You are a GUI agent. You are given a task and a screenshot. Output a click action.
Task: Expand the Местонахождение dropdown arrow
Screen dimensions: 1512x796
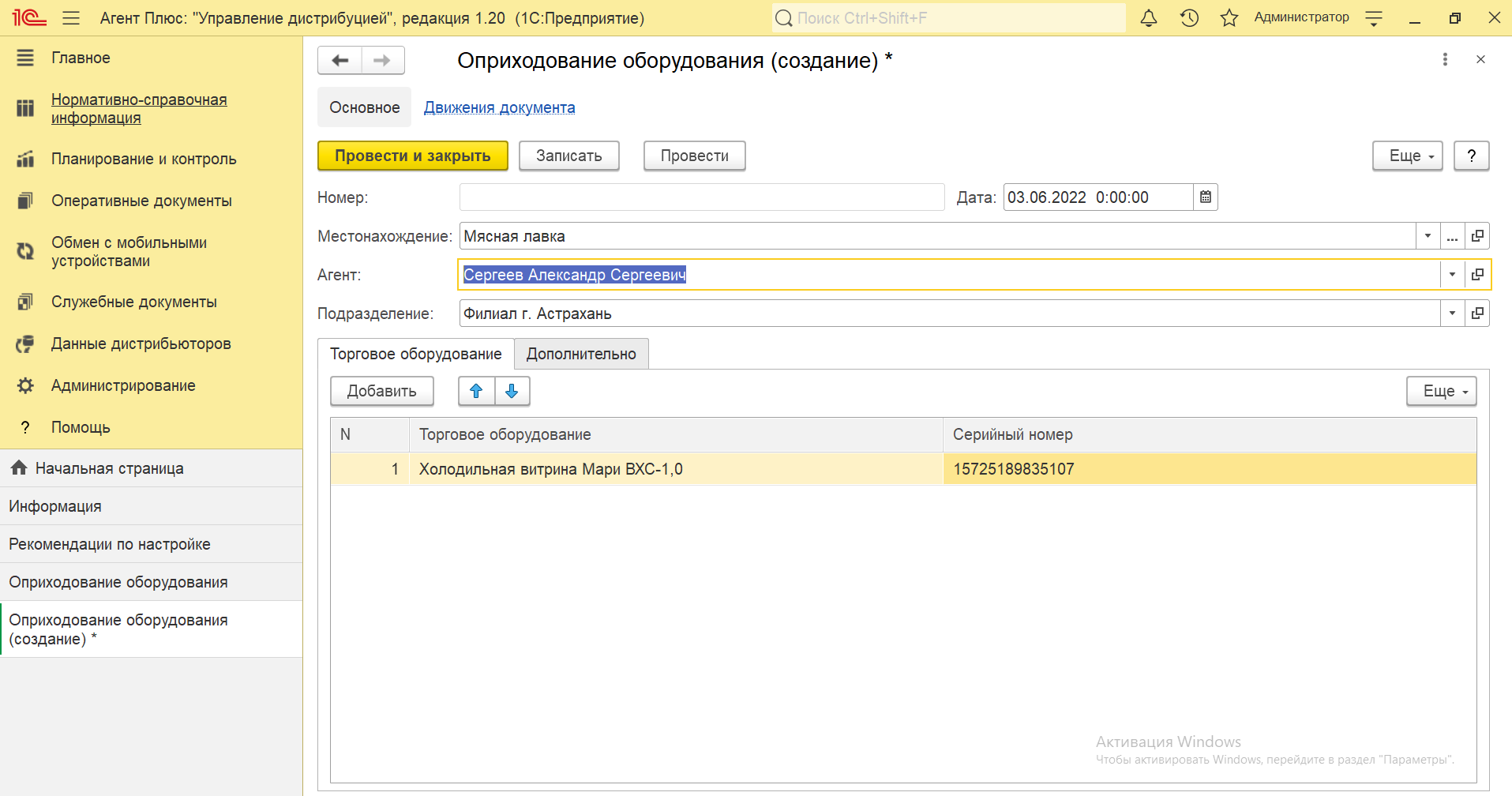point(1428,236)
